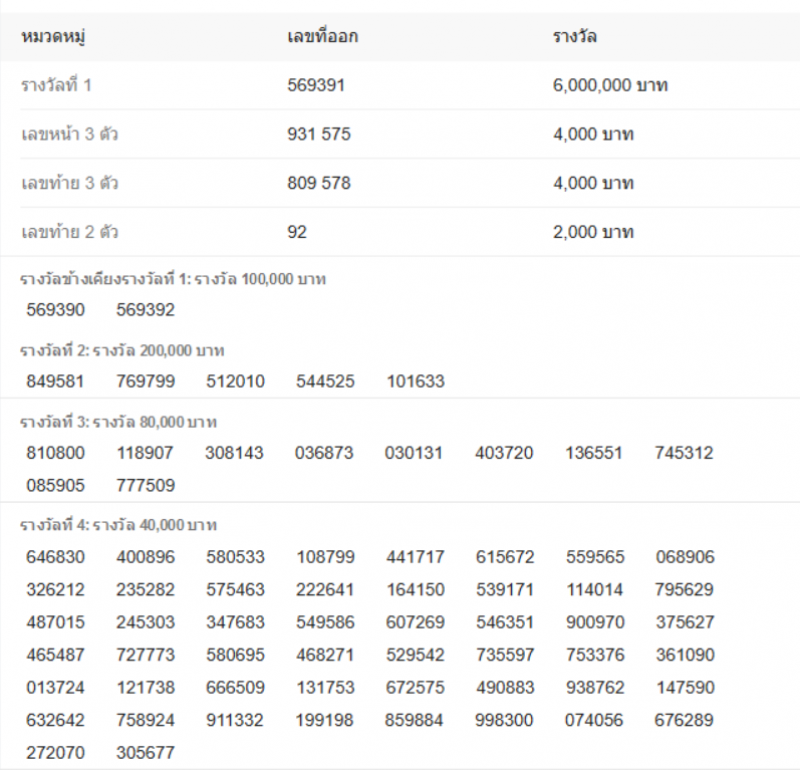The image size is (800, 770).
Task: Select the last fourth prize number 305677
Action: pyautogui.click(x=145, y=753)
